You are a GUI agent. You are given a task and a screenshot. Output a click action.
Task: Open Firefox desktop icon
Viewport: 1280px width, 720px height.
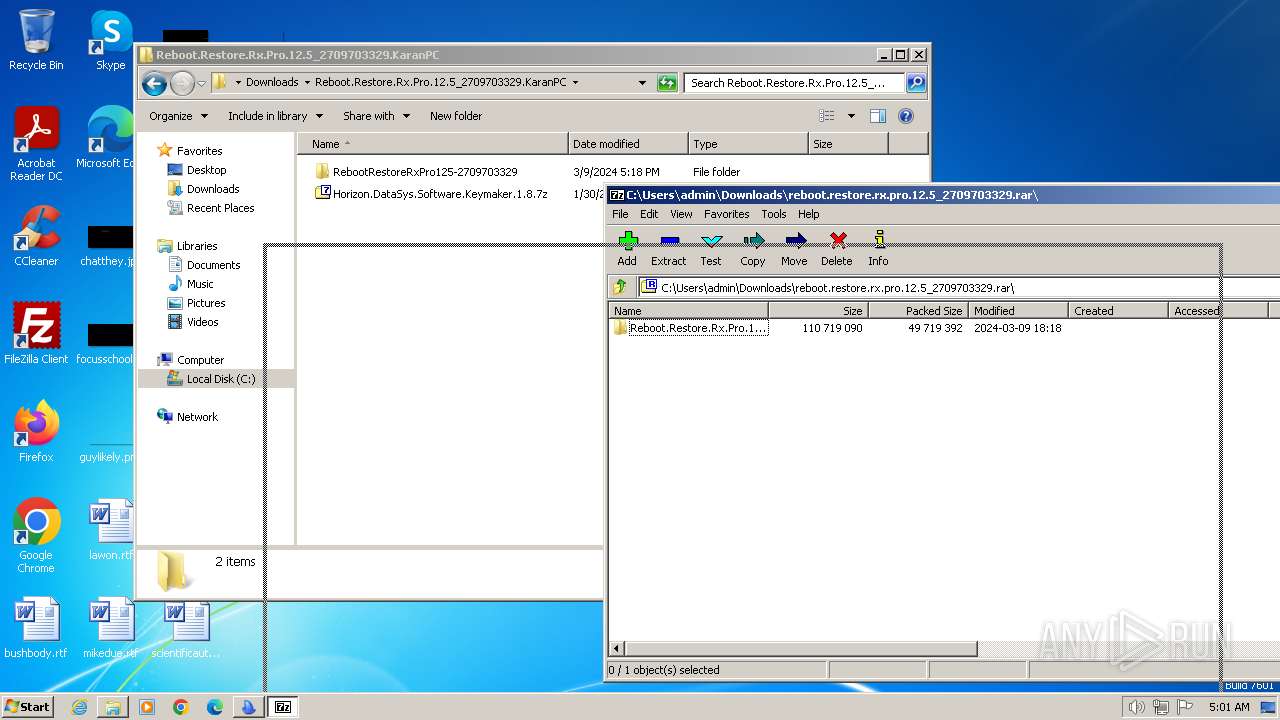pos(36,432)
